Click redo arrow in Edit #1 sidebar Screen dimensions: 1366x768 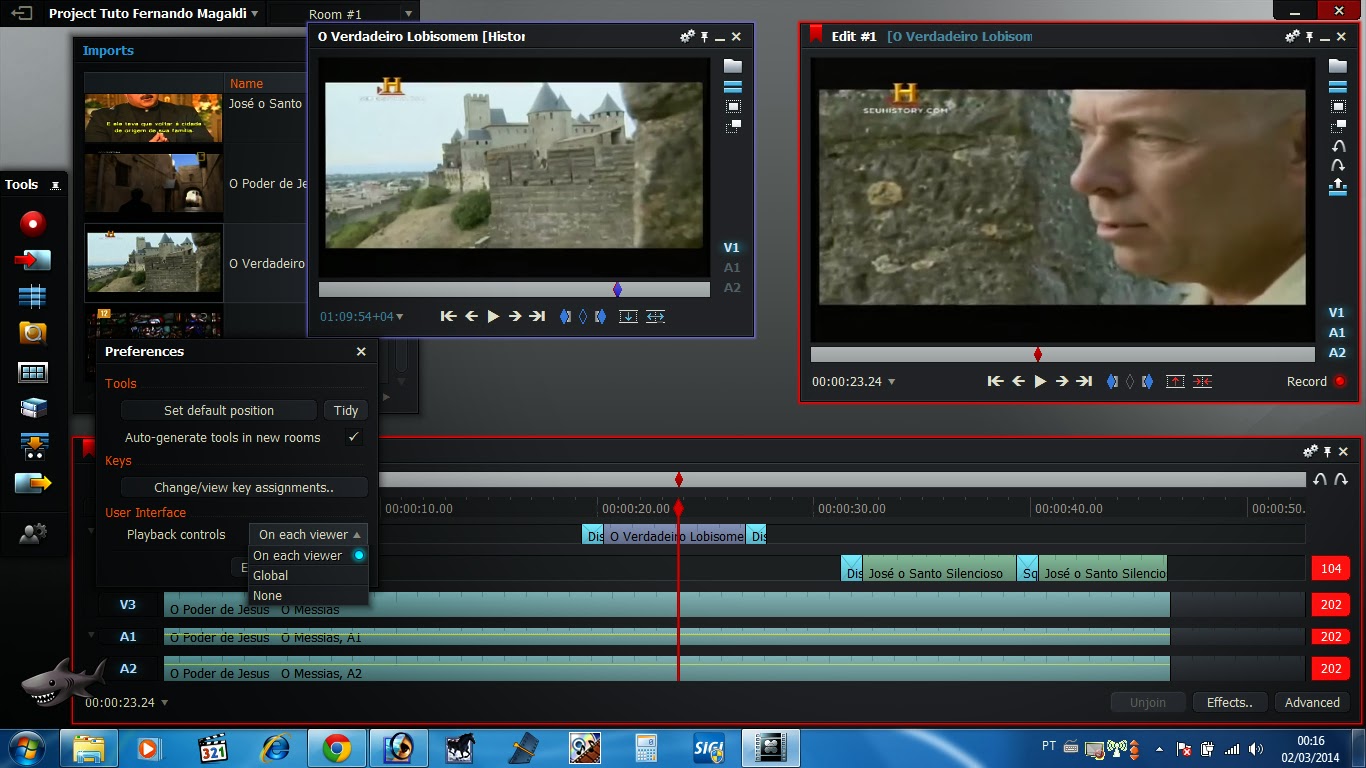[x=1338, y=166]
